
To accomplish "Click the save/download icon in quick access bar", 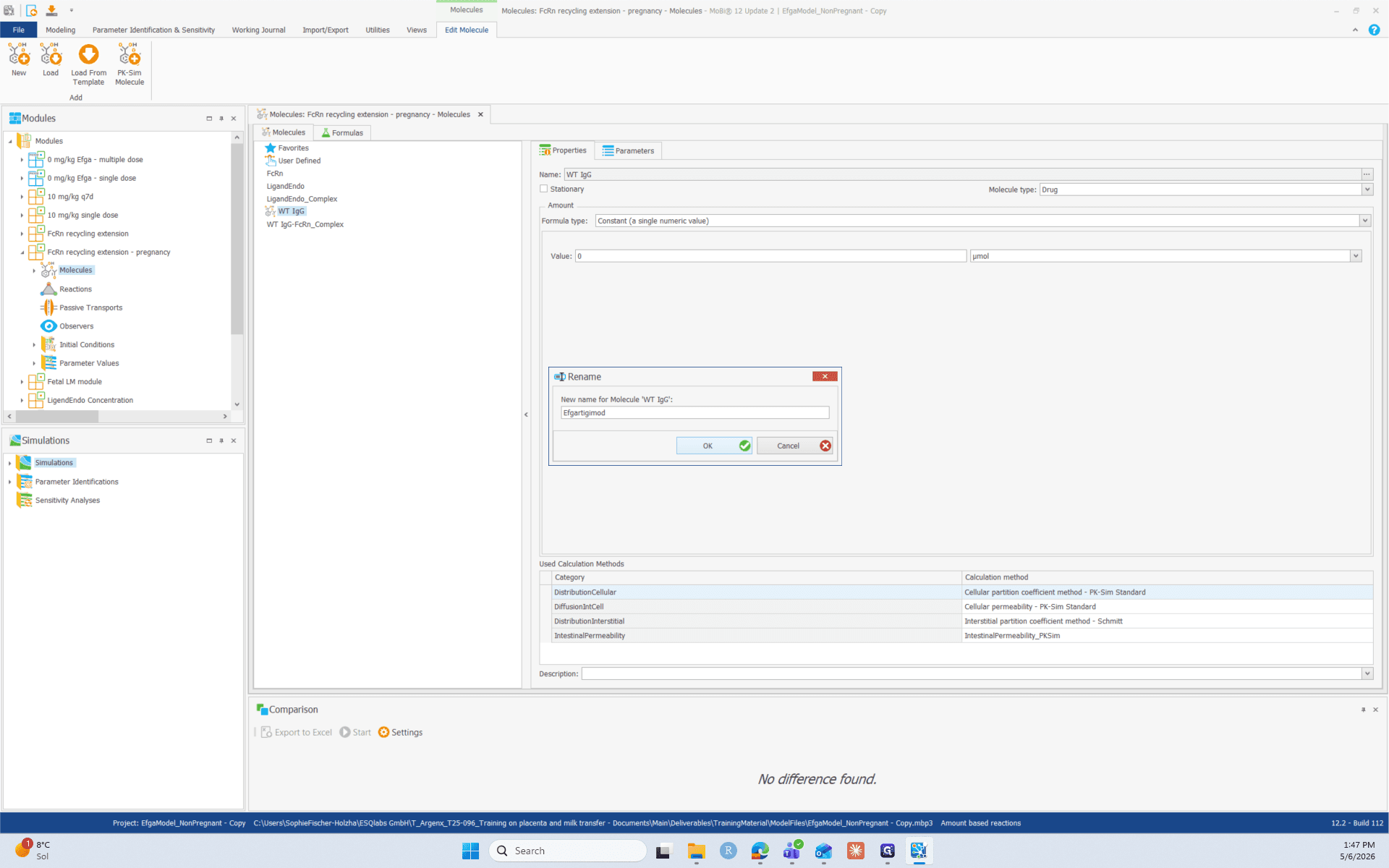I will pyautogui.click(x=52, y=10).
